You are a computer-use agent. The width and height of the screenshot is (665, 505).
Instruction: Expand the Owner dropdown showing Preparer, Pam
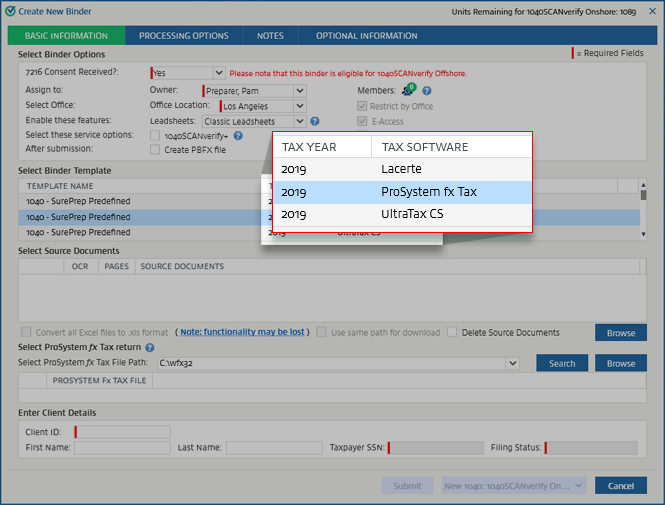pos(299,91)
